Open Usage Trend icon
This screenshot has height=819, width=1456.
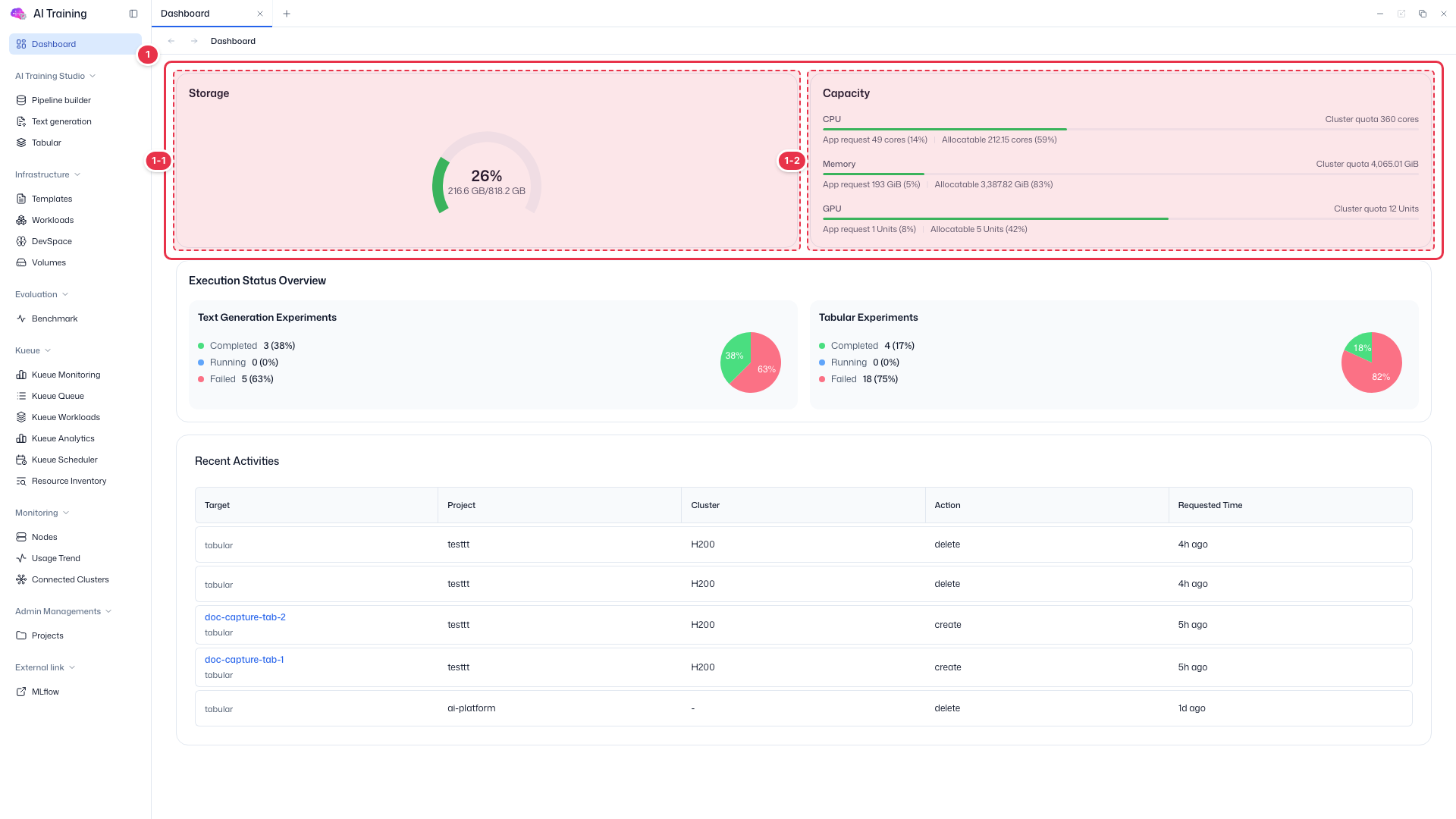point(21,558)
